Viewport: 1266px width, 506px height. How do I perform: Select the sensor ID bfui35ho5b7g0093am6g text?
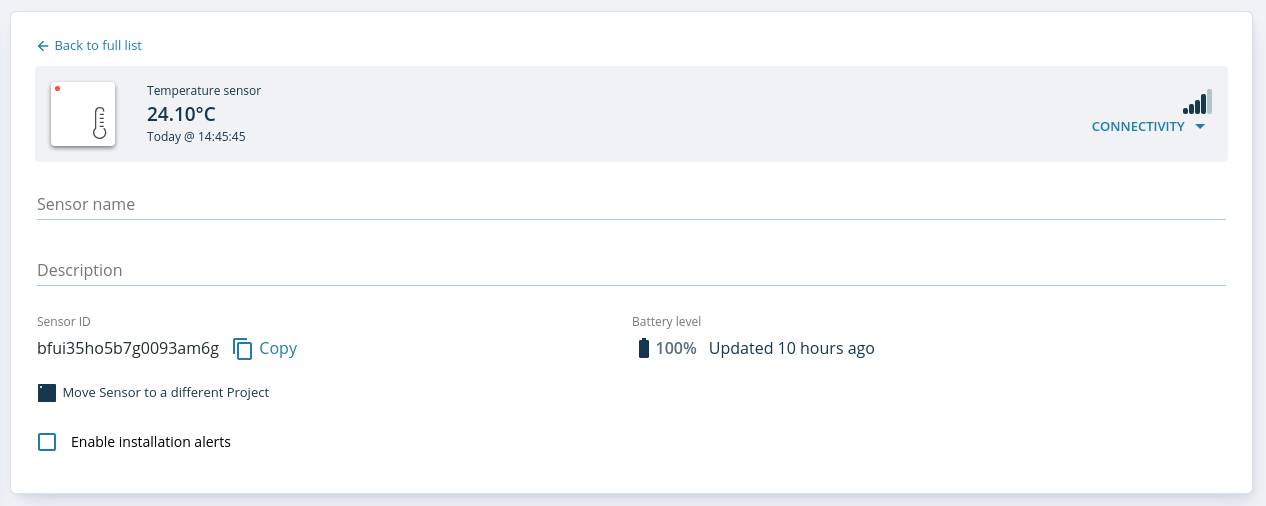128,348
